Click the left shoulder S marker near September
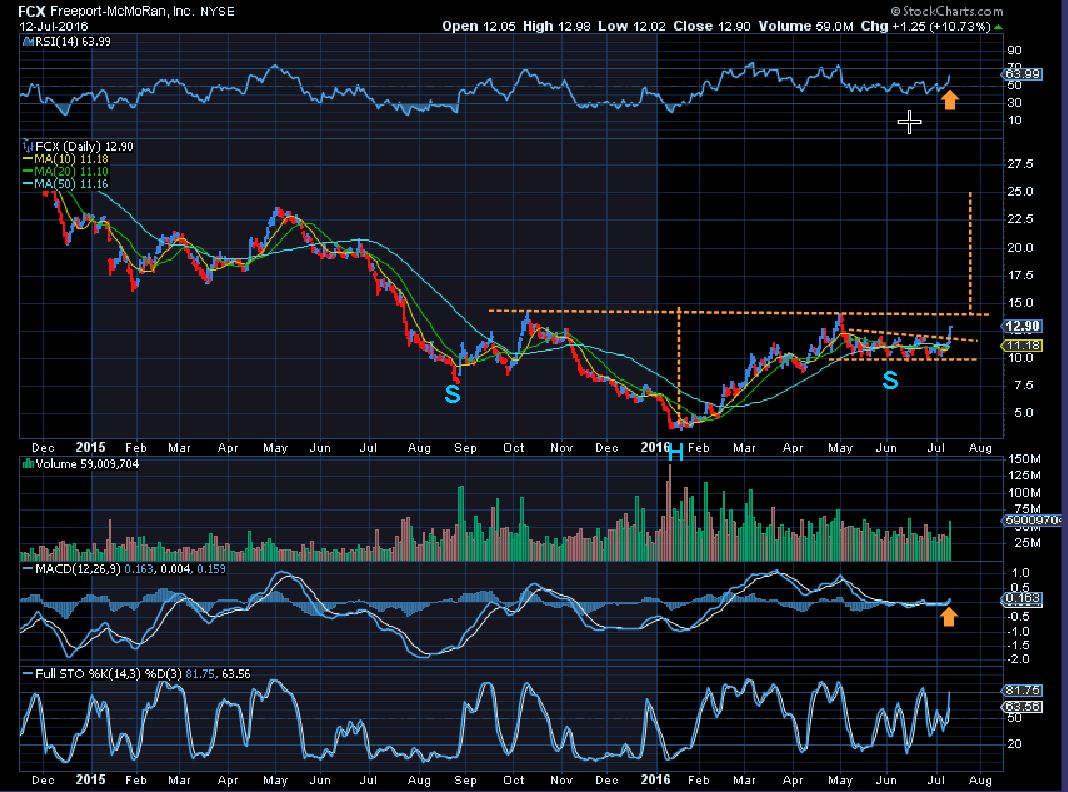The width and height of the screenshot is (1068, 792). coord(453,394)
